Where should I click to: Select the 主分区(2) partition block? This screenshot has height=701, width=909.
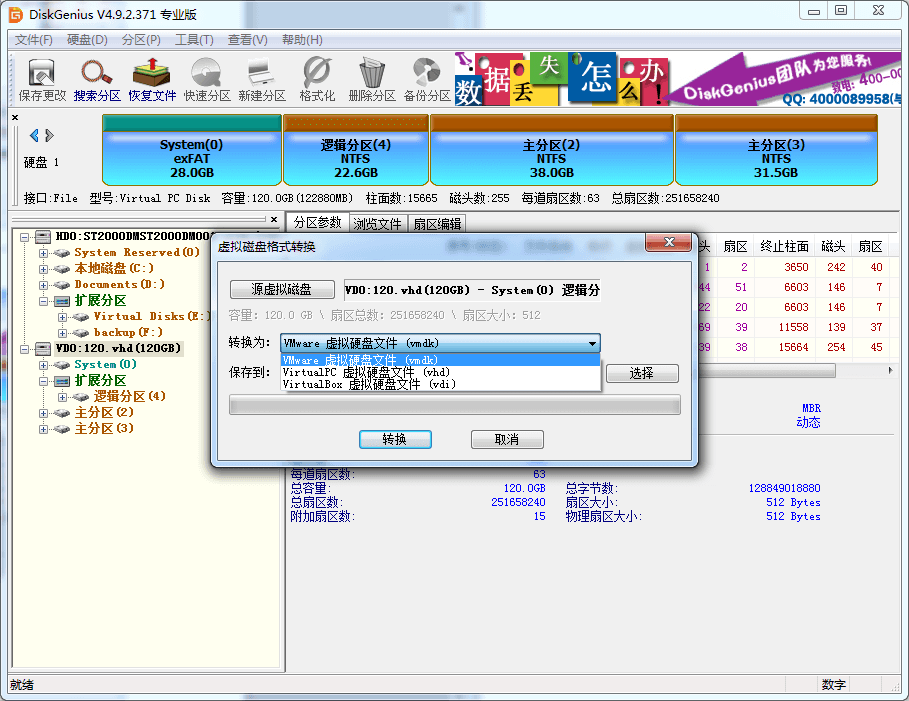[x=551, y=158]
